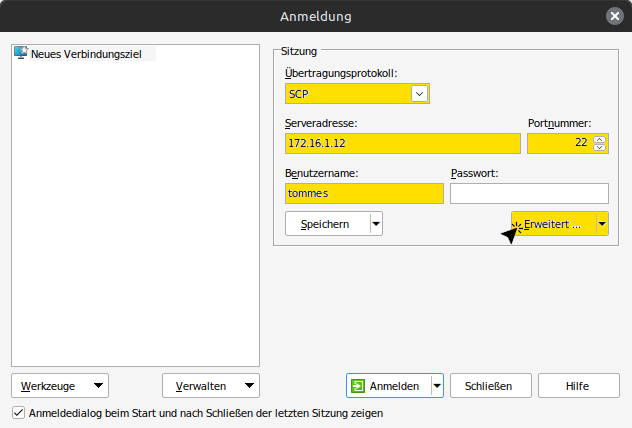Viewport: 632px width, 428px height.
Task: Open Erweitert advanced settings
Action: pyautogui.click(x=552, y=224)
